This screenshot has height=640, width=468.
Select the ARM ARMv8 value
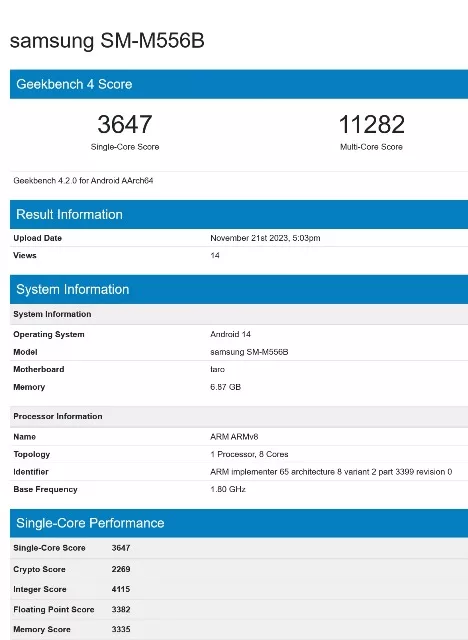[x=234, y=437]
